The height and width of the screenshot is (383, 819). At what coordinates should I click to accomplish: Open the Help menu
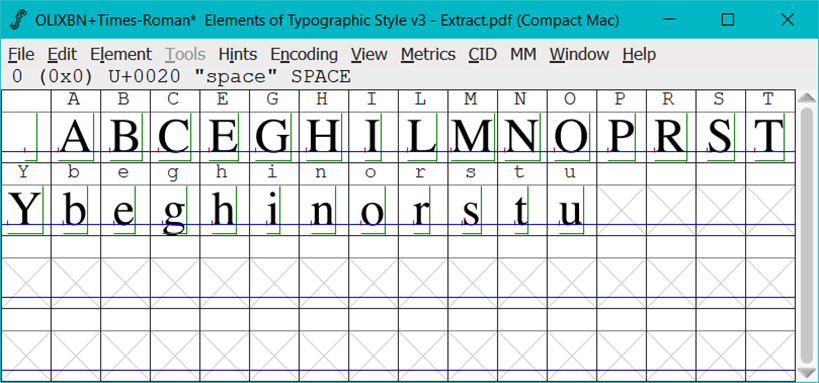click(x=639, y=54)
